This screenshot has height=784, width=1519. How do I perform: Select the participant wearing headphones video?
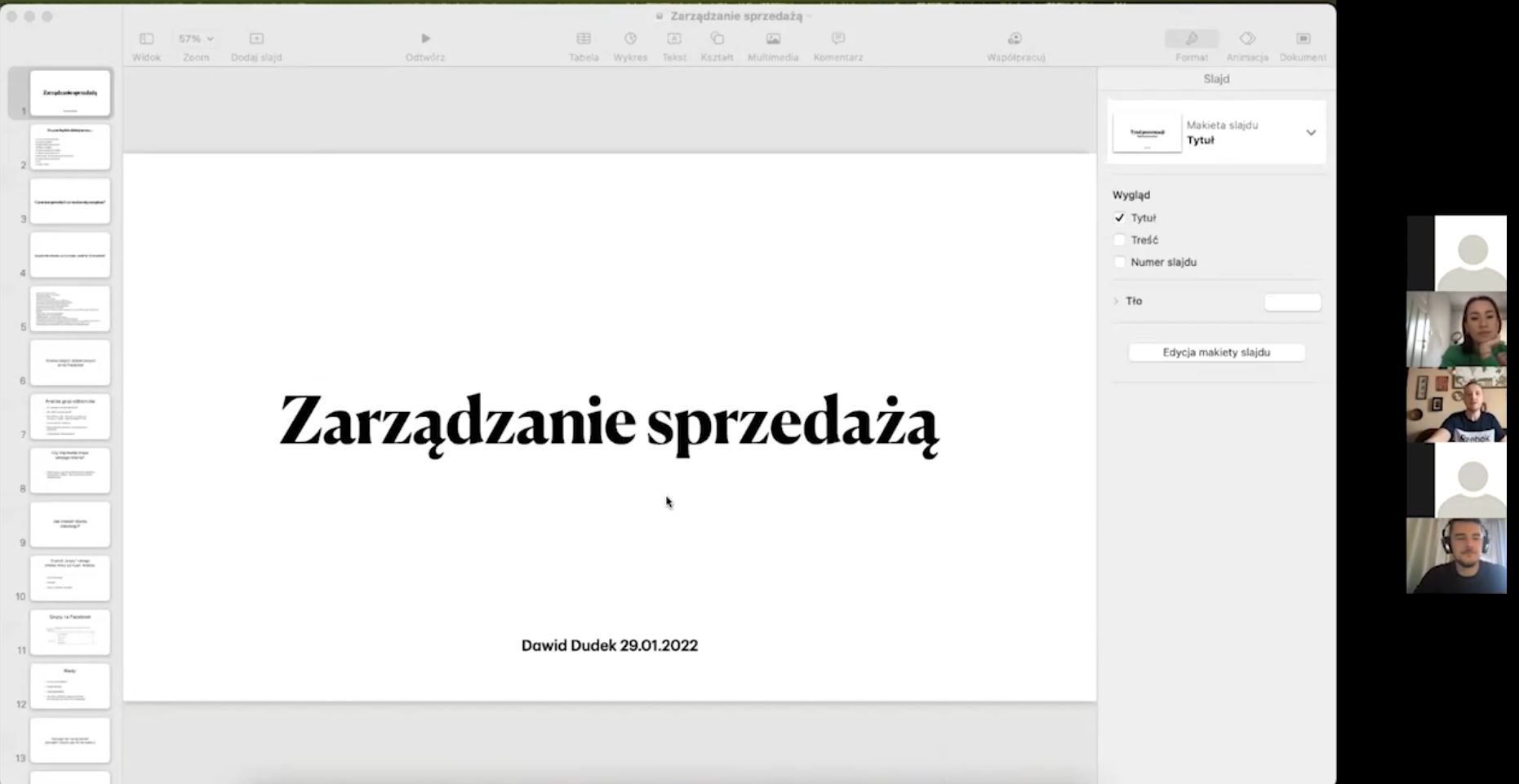point(1457,556)
